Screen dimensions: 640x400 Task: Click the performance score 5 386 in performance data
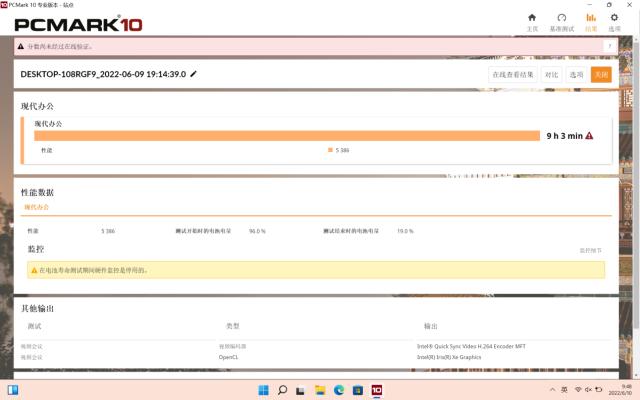point(108,231)
